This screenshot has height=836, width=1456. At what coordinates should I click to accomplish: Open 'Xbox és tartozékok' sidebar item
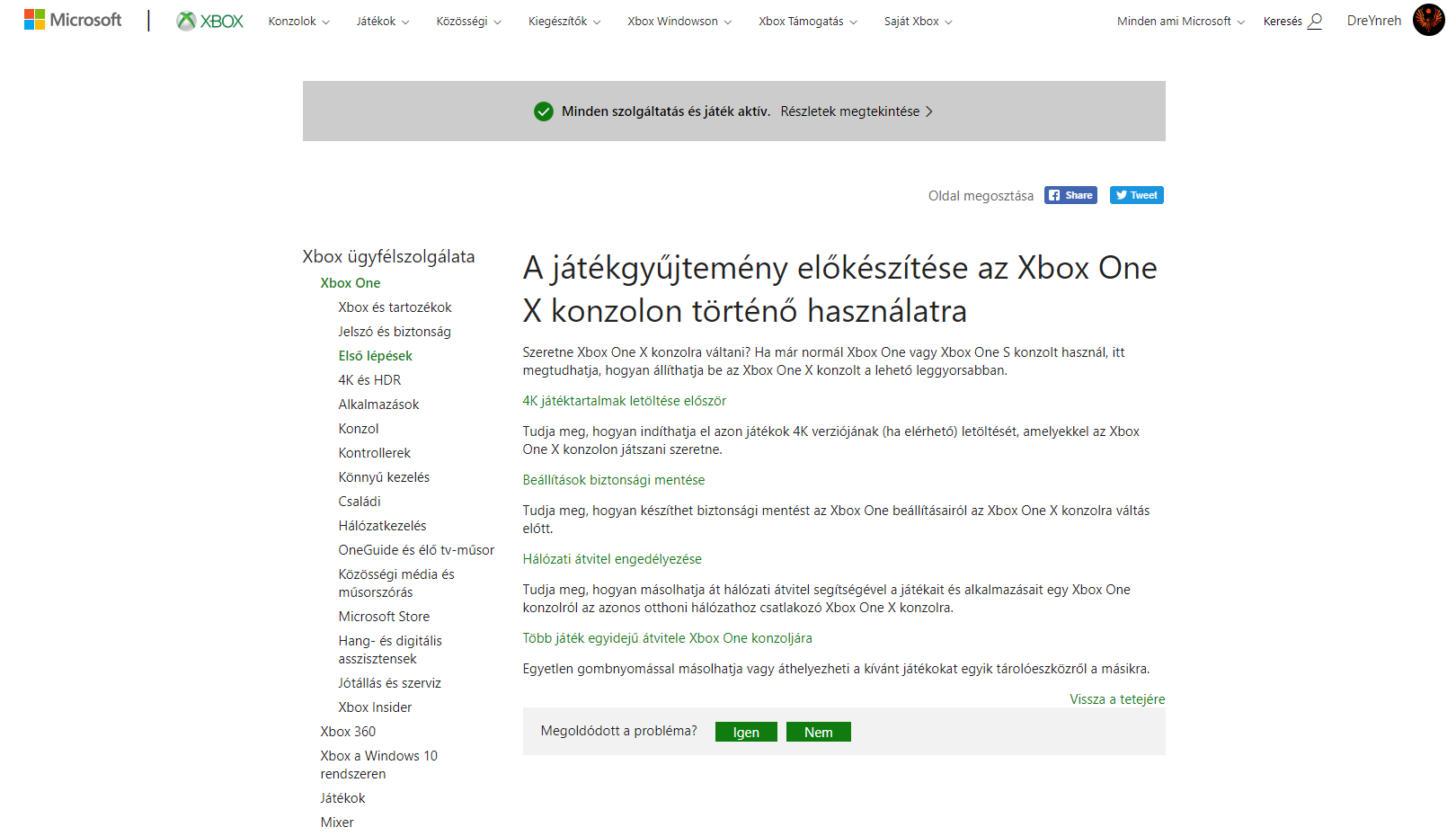click(395, 307)
